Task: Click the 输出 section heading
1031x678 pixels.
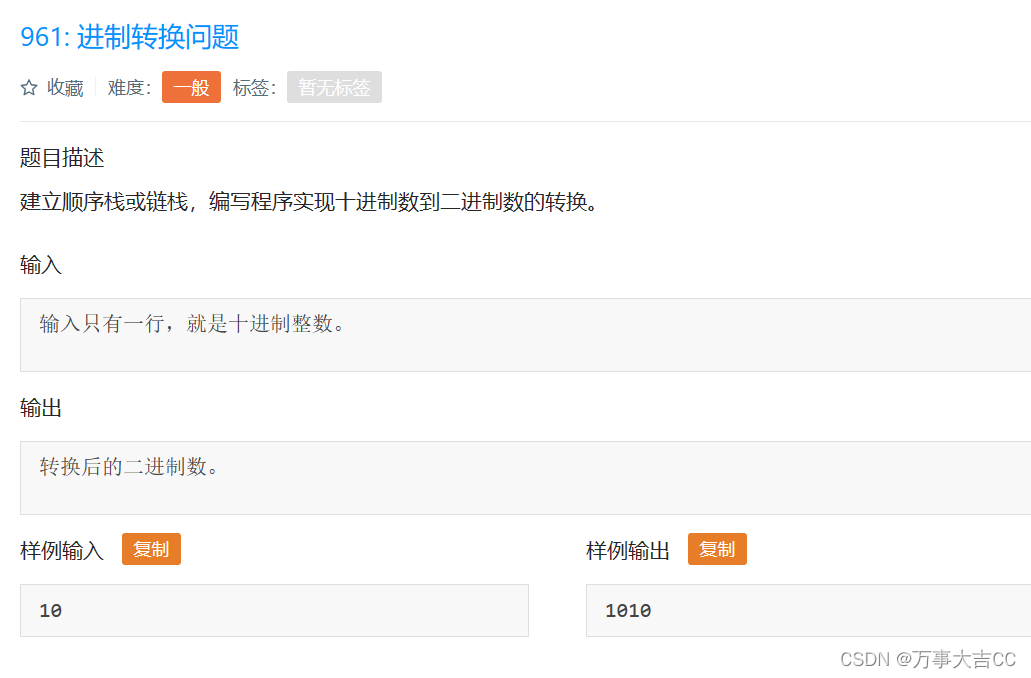Action: tap(41, 408)
